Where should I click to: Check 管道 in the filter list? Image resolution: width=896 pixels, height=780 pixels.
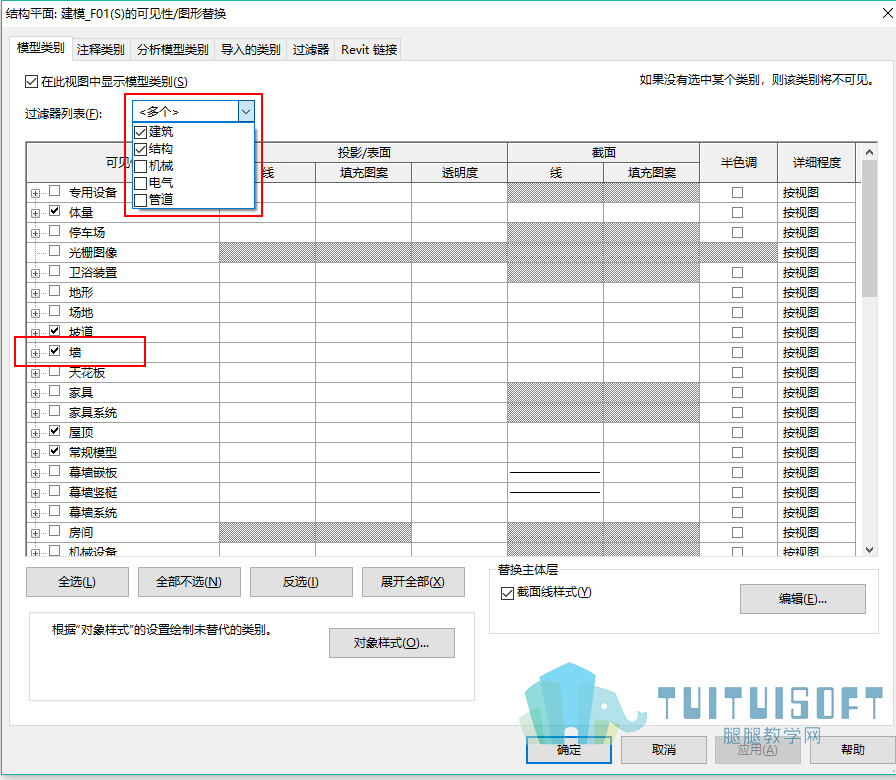coord(141,200)
